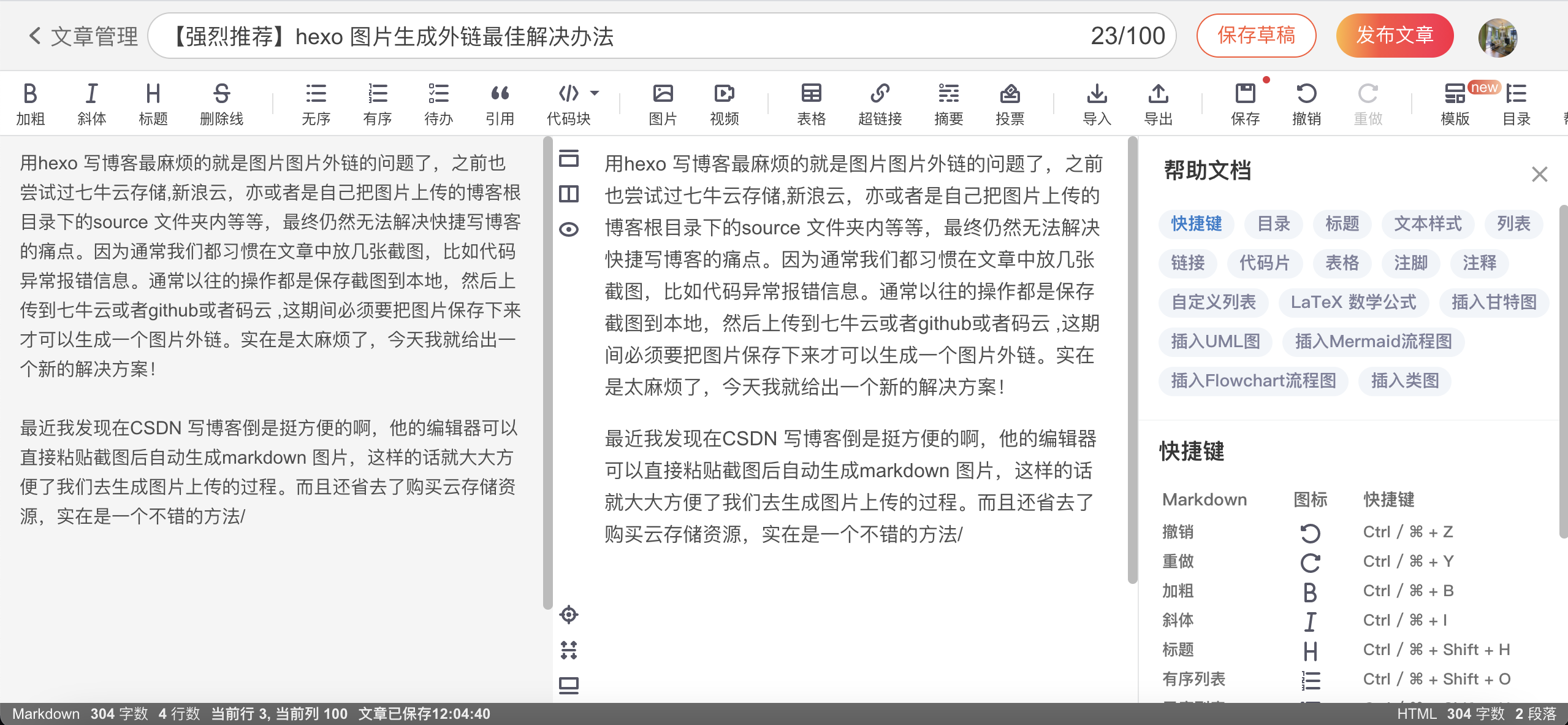Add a hyperlink

(880, 102)
